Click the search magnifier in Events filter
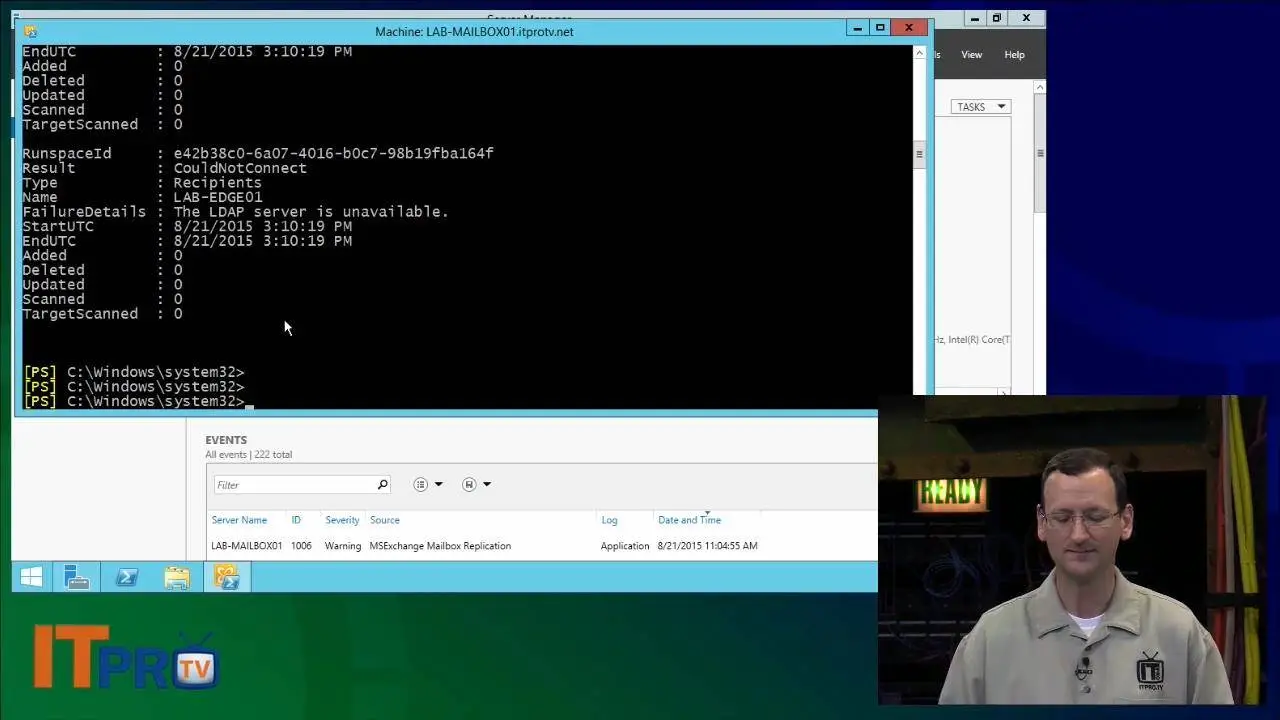 pyautogui.click(x=382, y=485)
